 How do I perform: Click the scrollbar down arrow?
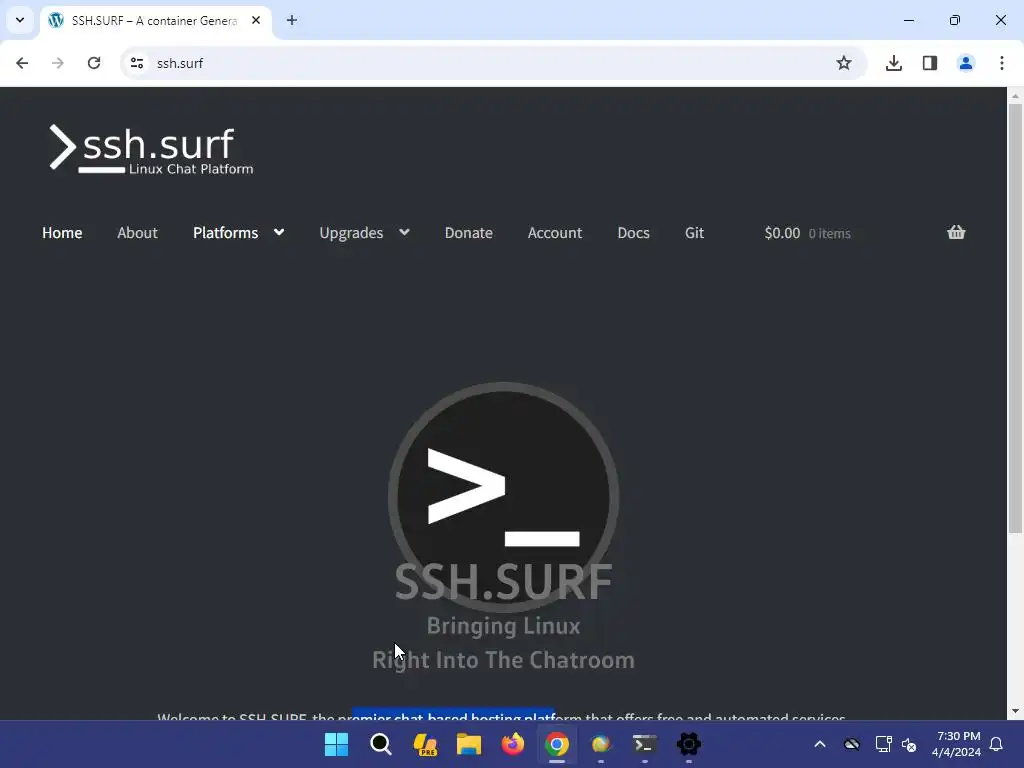click(x=1015, y=711)
